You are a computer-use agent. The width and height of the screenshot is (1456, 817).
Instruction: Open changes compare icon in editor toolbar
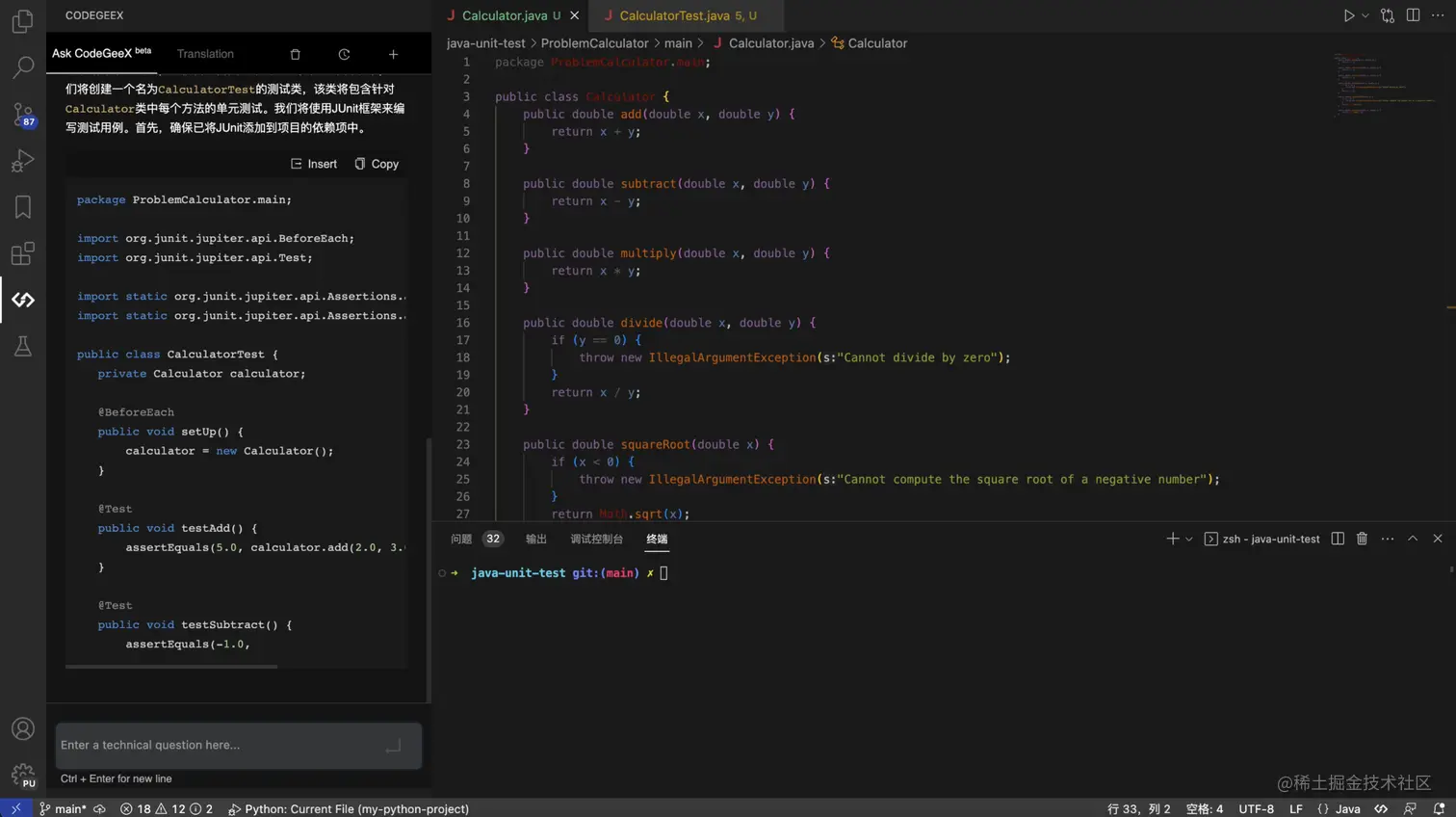point(1388,15)
